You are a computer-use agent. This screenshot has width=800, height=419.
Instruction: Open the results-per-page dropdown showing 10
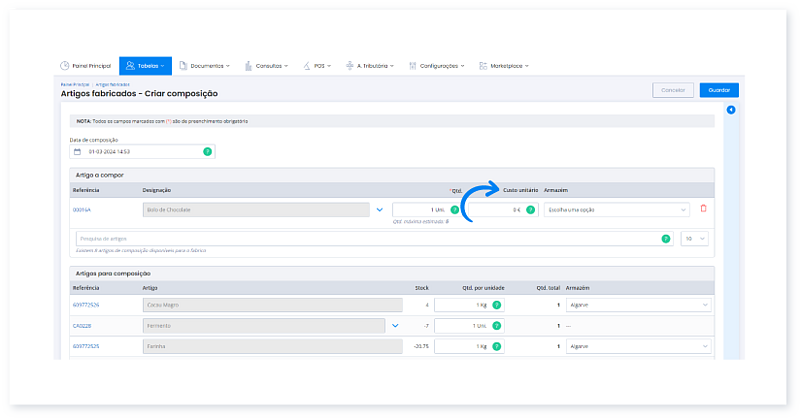coord(695,239)
